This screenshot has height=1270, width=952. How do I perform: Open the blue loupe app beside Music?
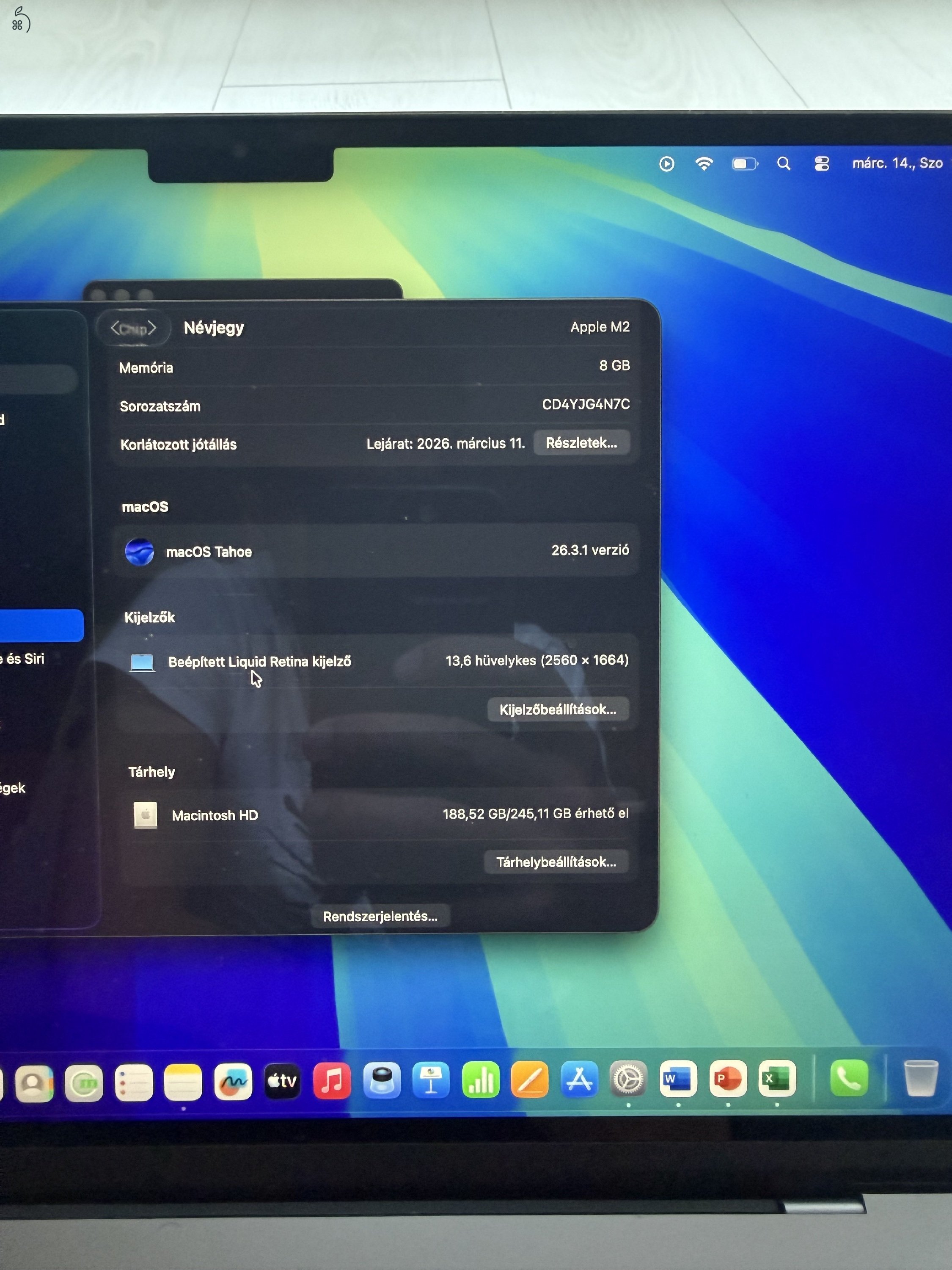coord(382,1080)
